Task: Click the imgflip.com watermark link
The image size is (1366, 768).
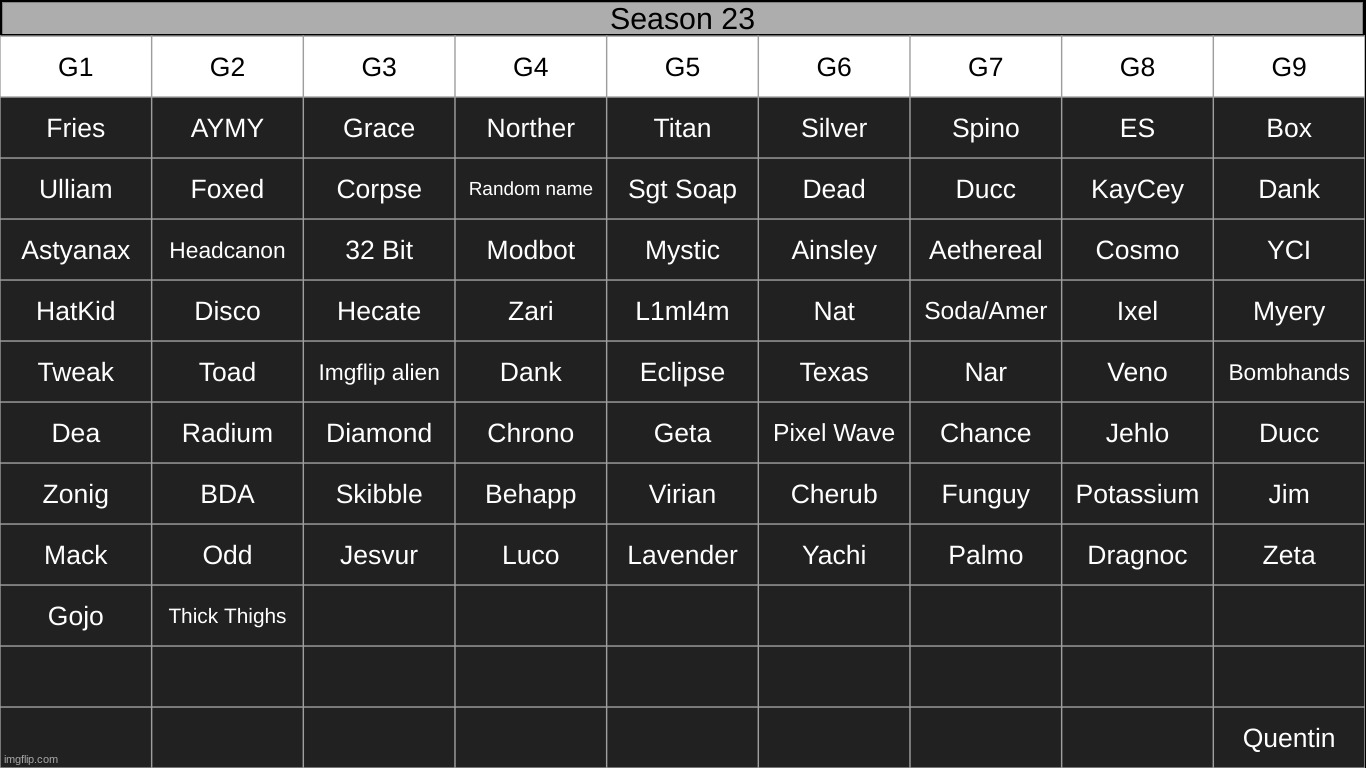Action: (x=31, y=759)
